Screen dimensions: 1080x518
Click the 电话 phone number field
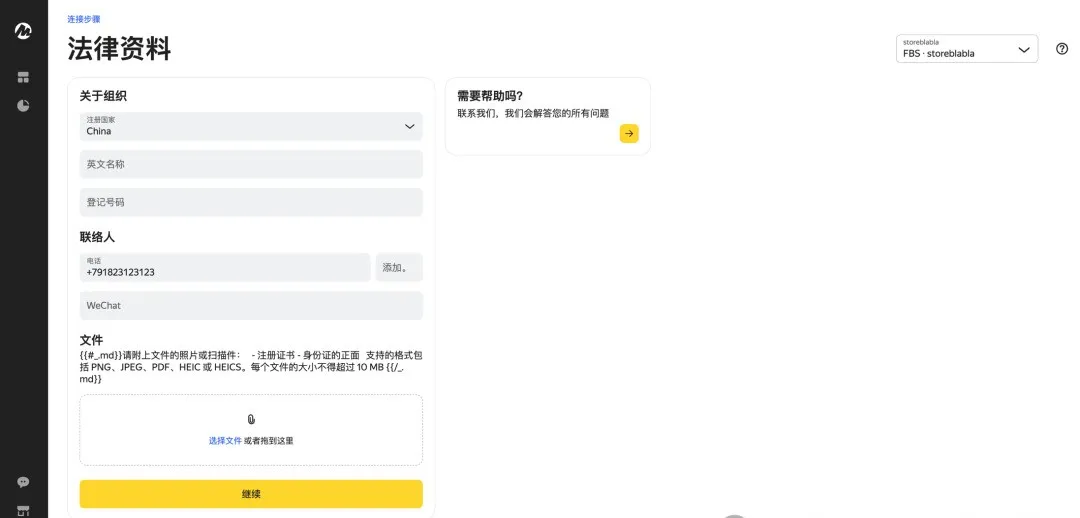tap(225, 267)
